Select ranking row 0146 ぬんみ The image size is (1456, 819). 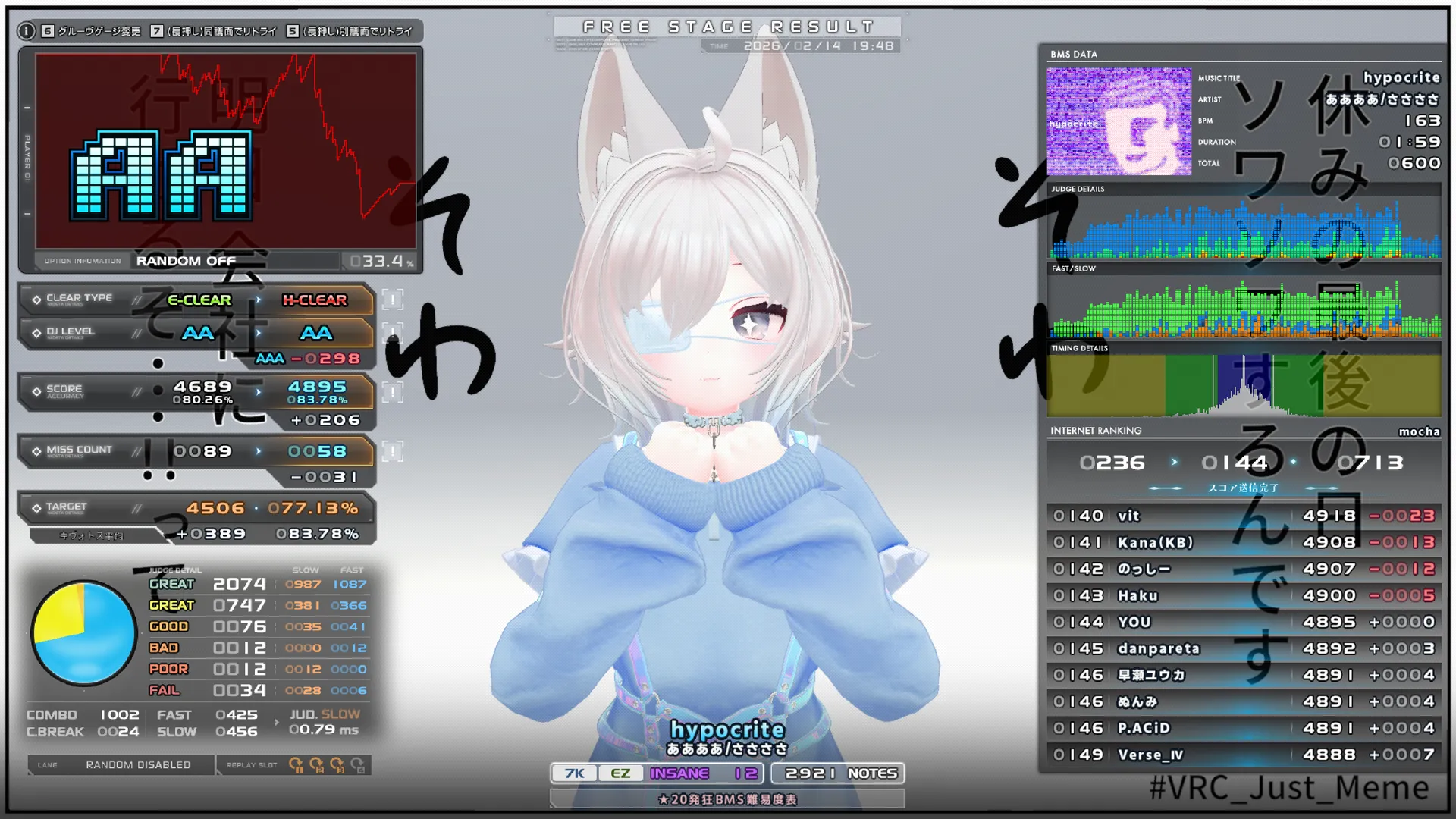pyautogui.click(x=1244, y=701)
